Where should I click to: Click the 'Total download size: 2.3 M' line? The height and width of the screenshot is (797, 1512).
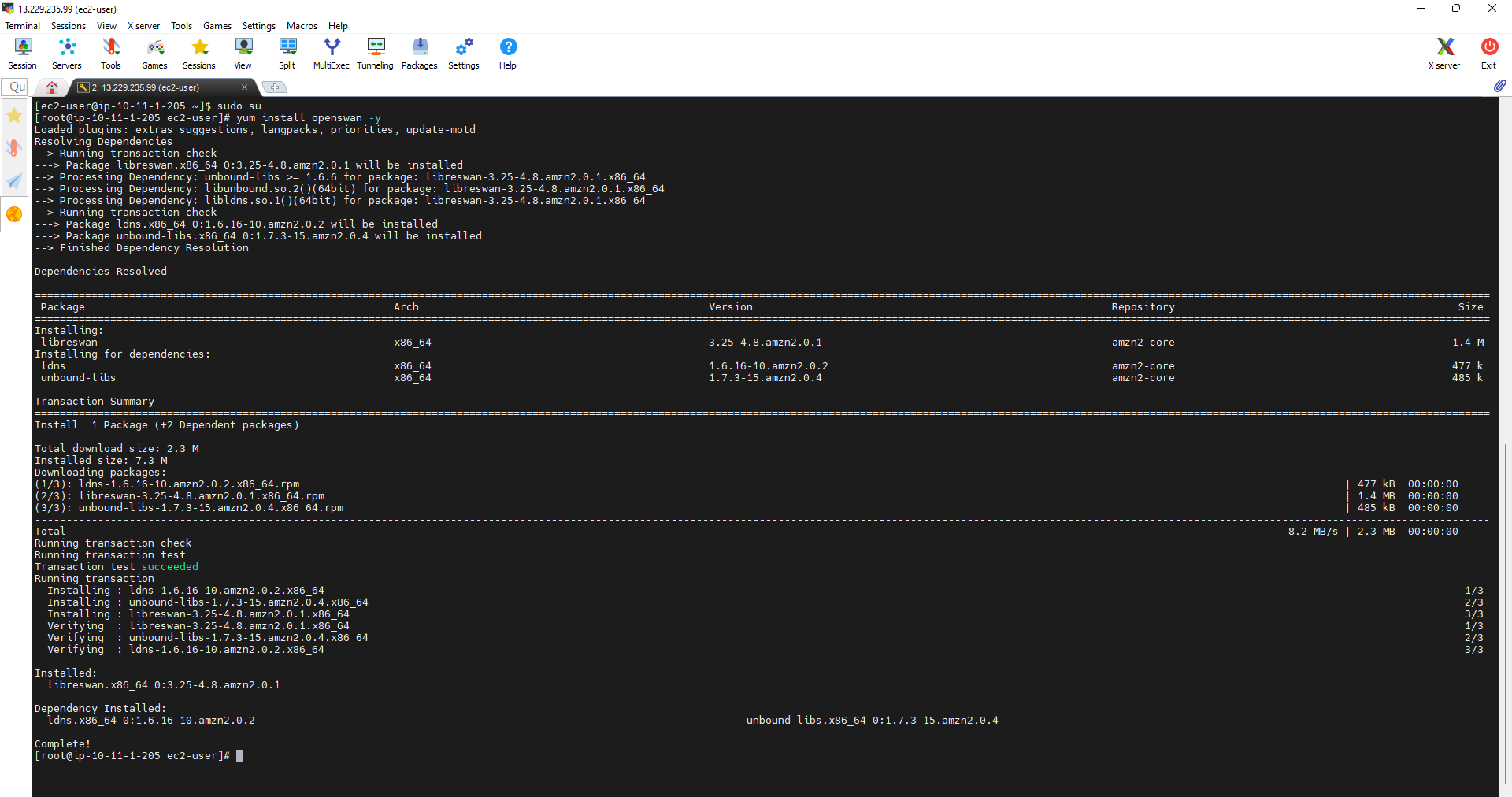117,449
